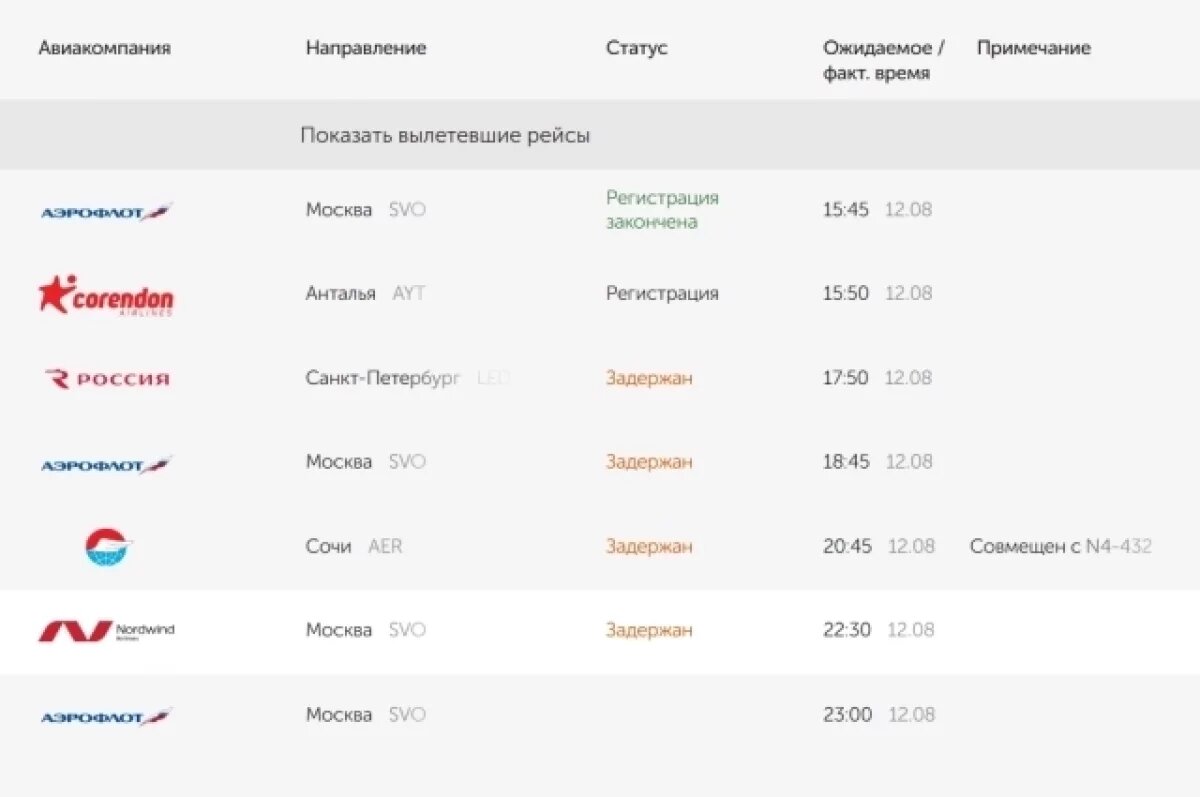This screenshot has width=1200, height=797.
Task: Sort by Авиакомпания column header
Action: (x=104, y=48)
